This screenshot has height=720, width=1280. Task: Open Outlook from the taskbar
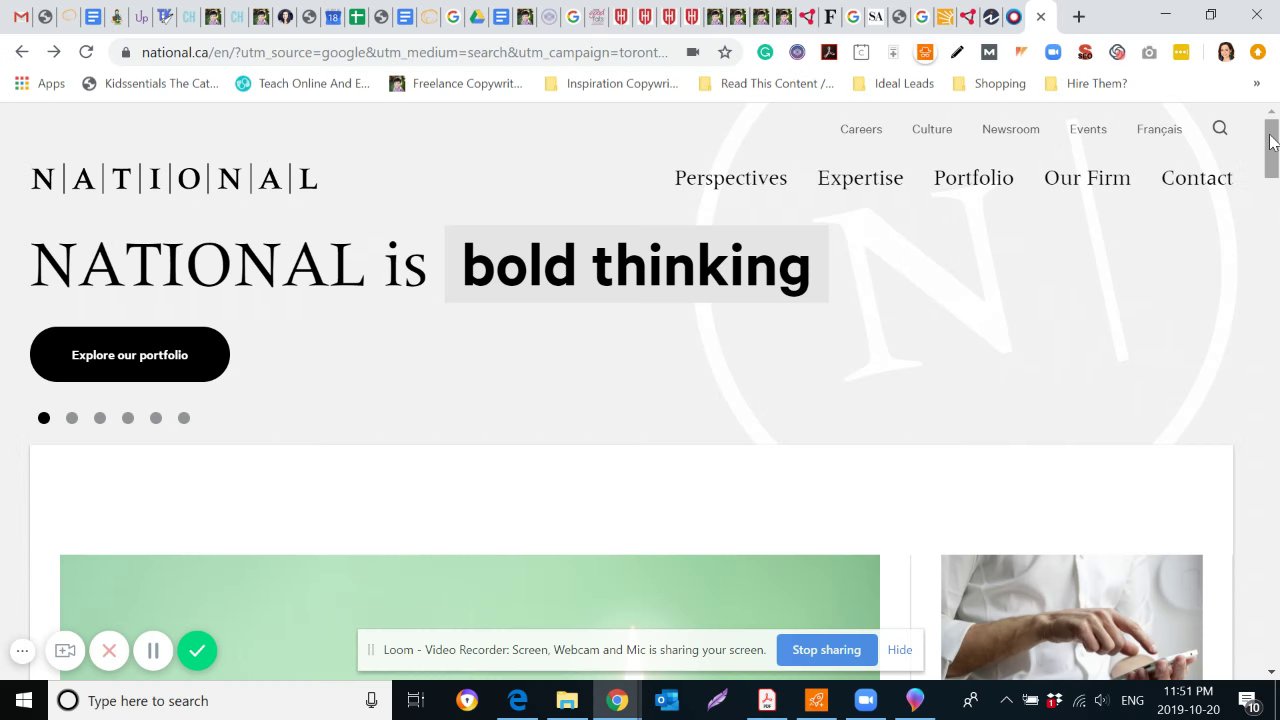tap(667, 700)
